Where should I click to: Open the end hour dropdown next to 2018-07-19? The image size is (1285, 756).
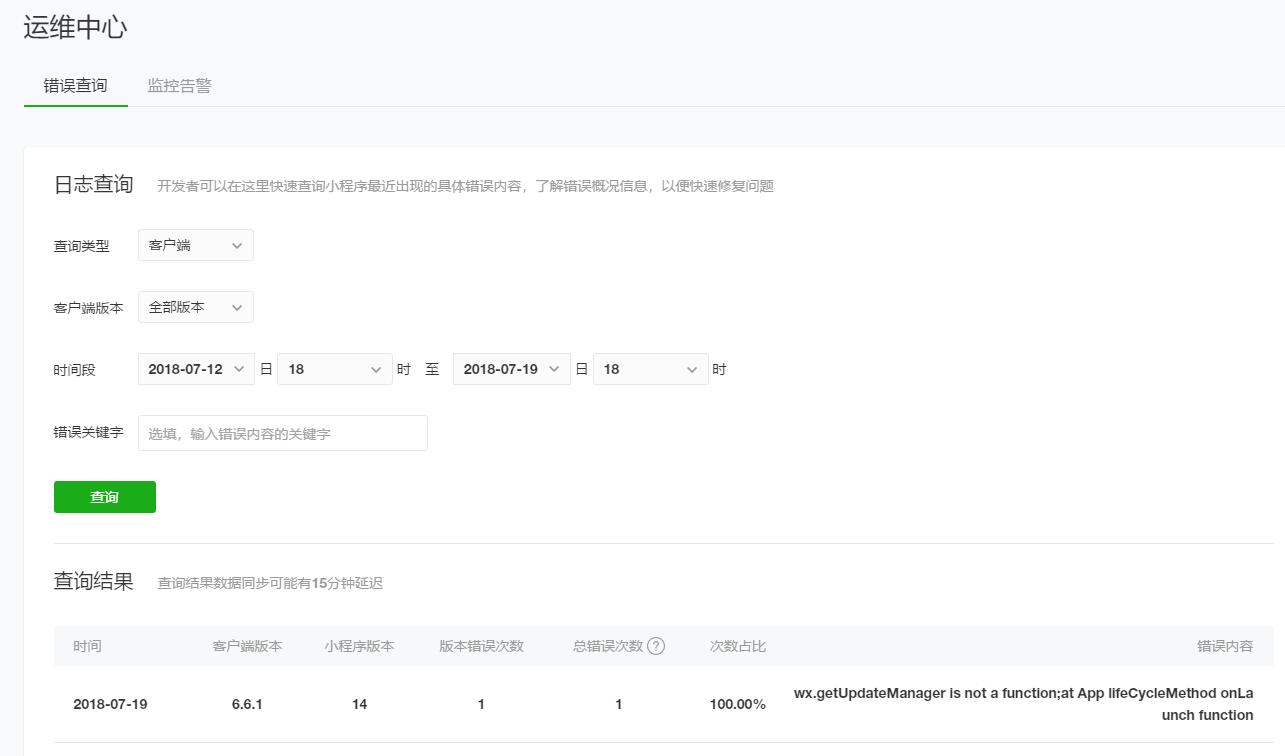click(x=650, y=368)
